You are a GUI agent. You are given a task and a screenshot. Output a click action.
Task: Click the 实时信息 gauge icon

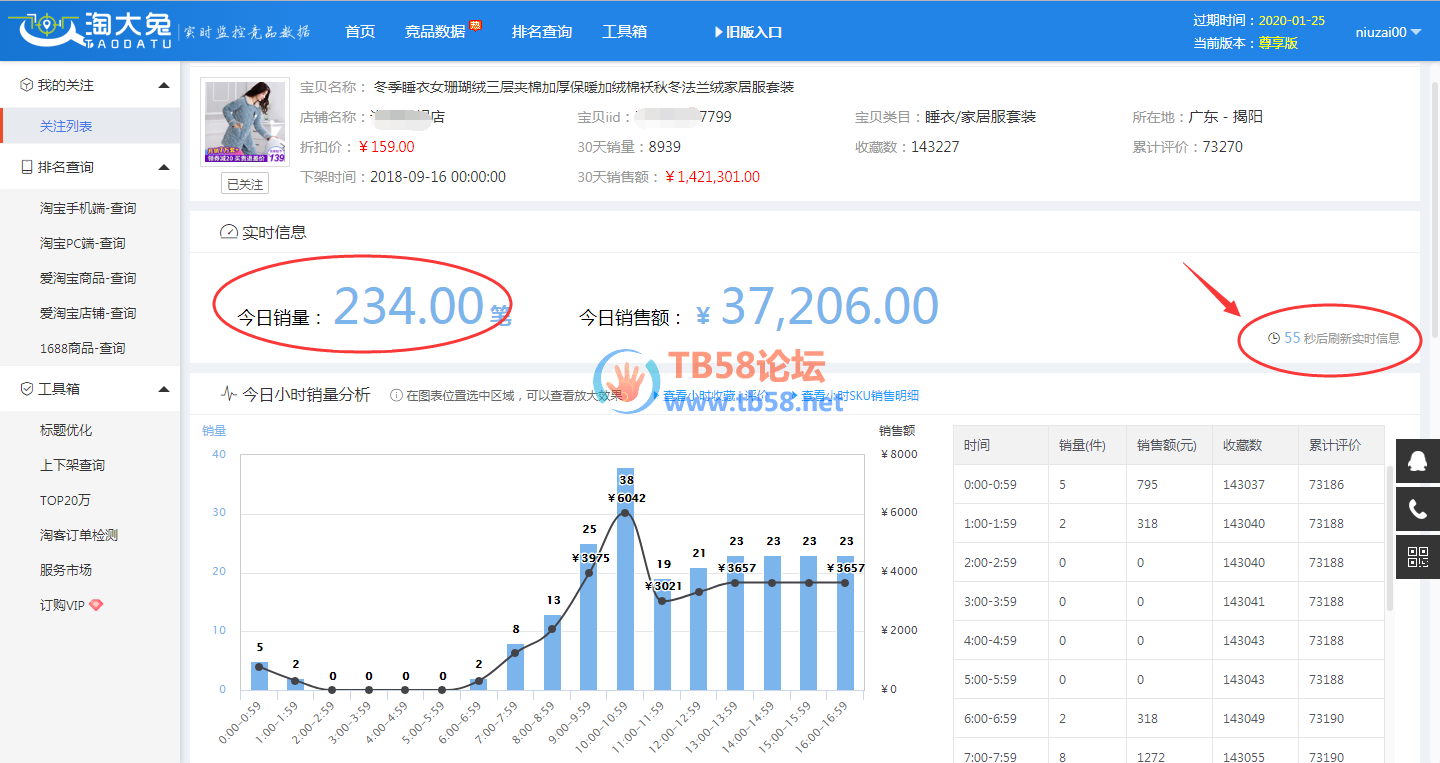click(x=228, y=232)
